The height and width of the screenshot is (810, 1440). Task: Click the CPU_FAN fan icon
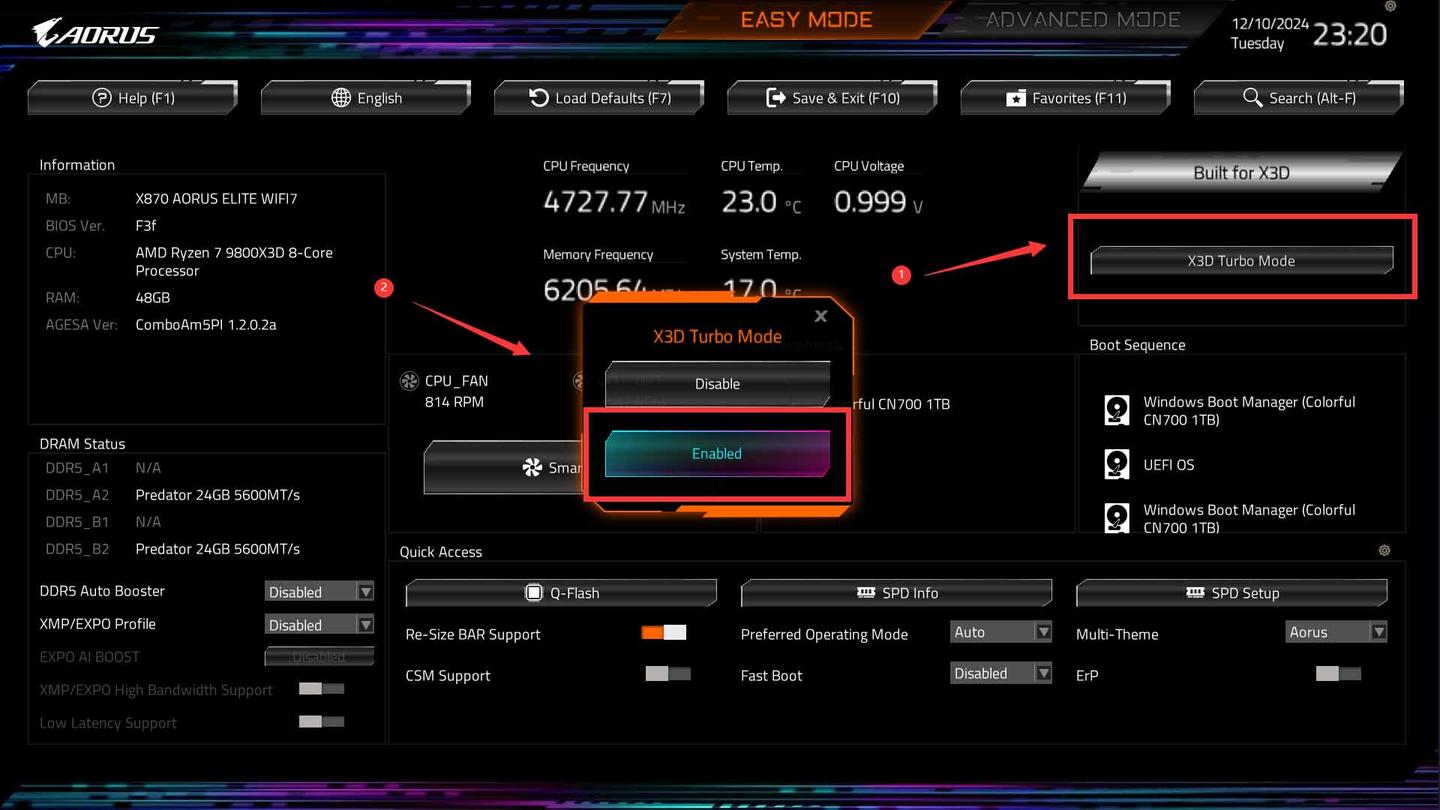pyautogui.click(x=408, y=380)
